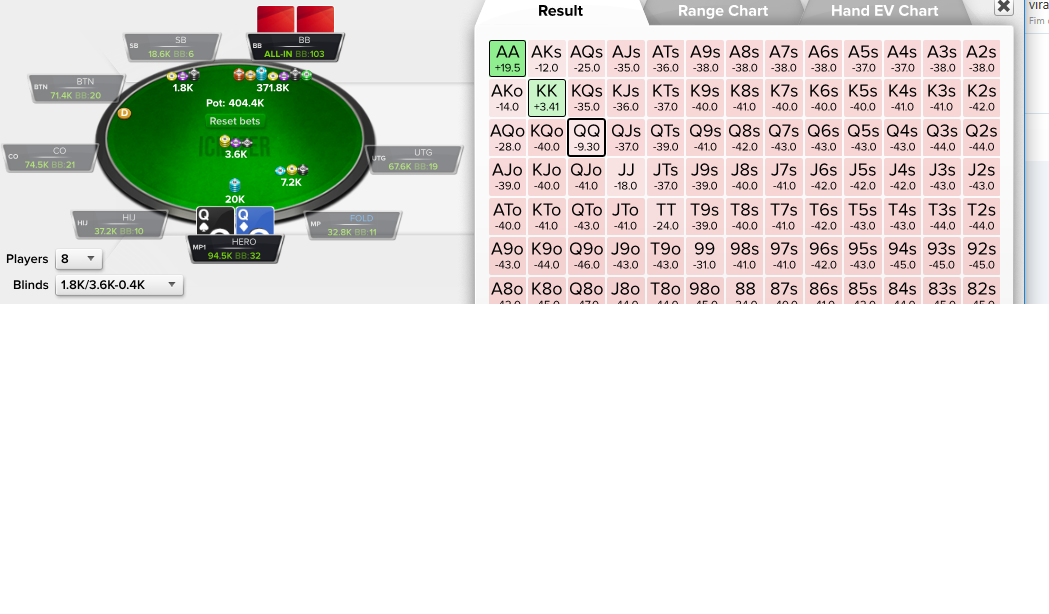
Task: Click hero's queen of spades card
Action: (215, 221)
